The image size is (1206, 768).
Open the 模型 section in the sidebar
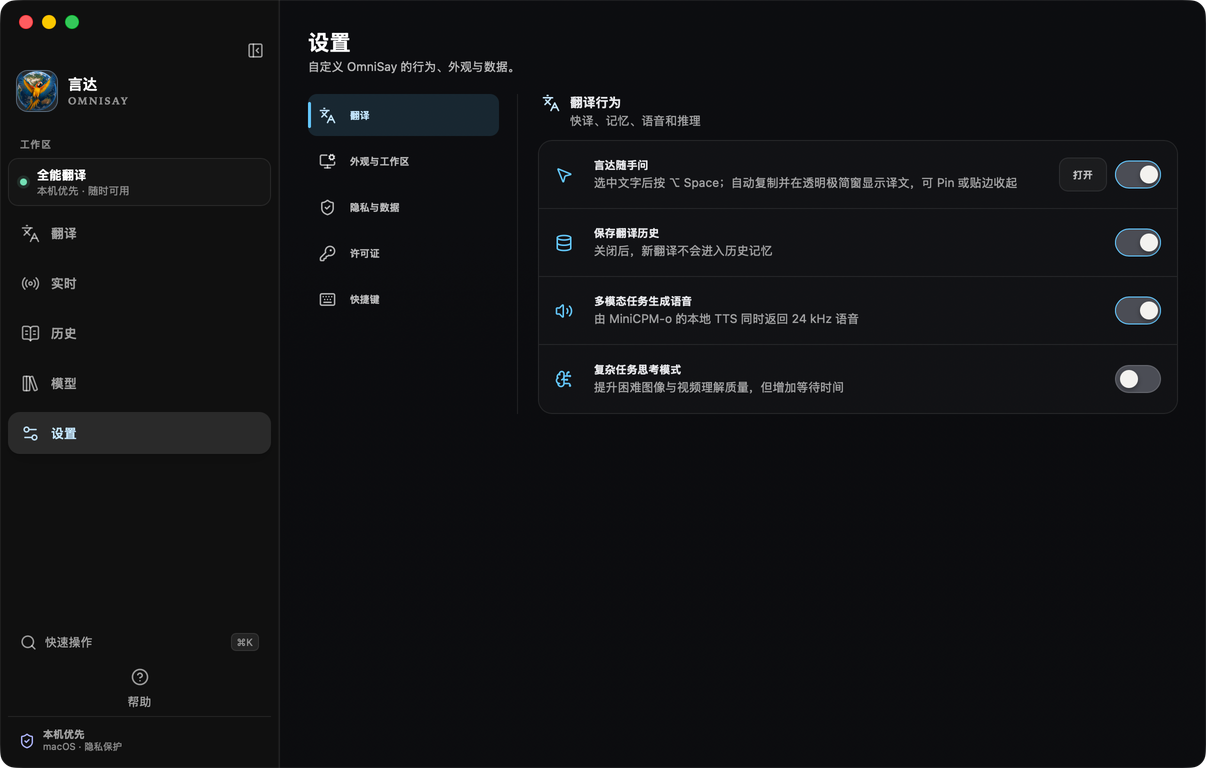[x=139, y=383]
